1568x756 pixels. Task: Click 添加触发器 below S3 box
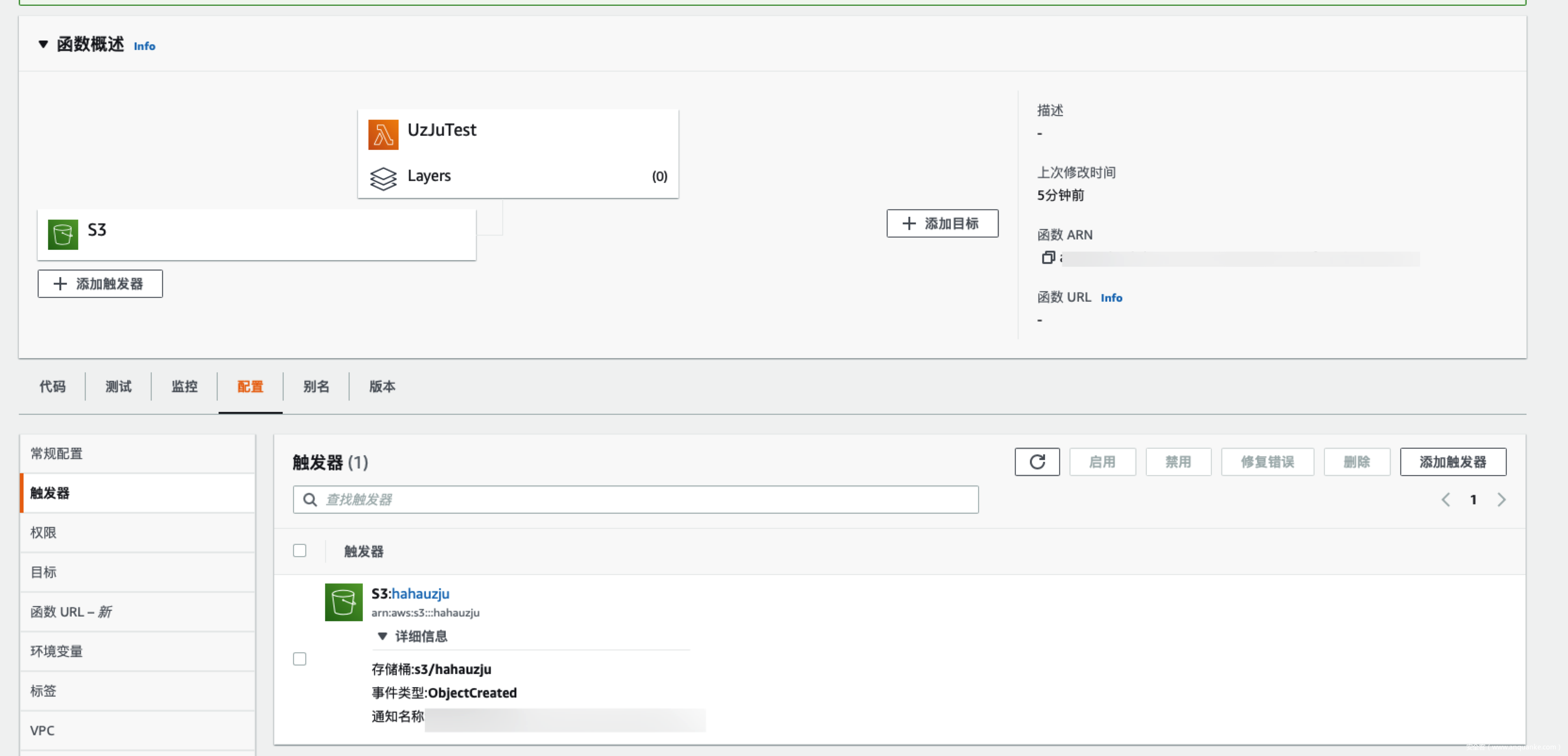[100, 284]
